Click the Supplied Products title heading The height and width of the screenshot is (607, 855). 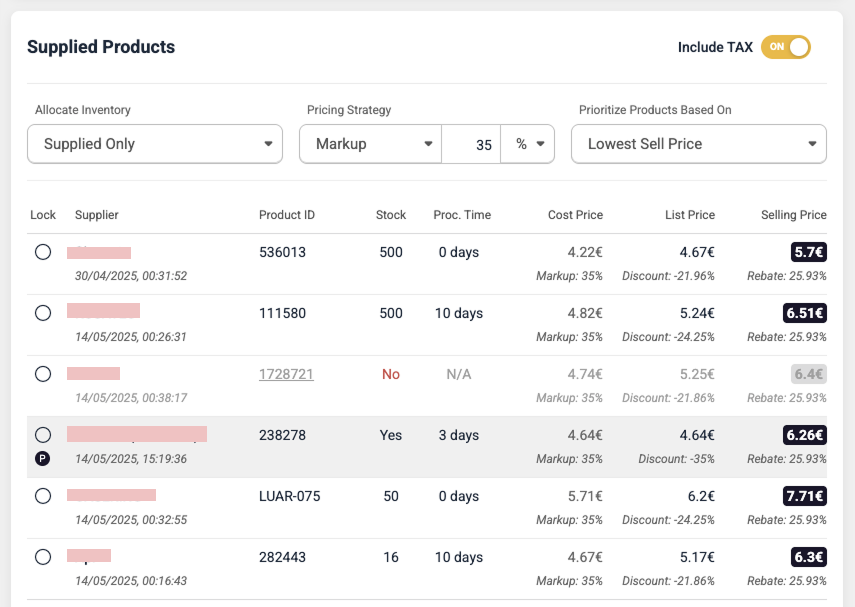[100, 47]
